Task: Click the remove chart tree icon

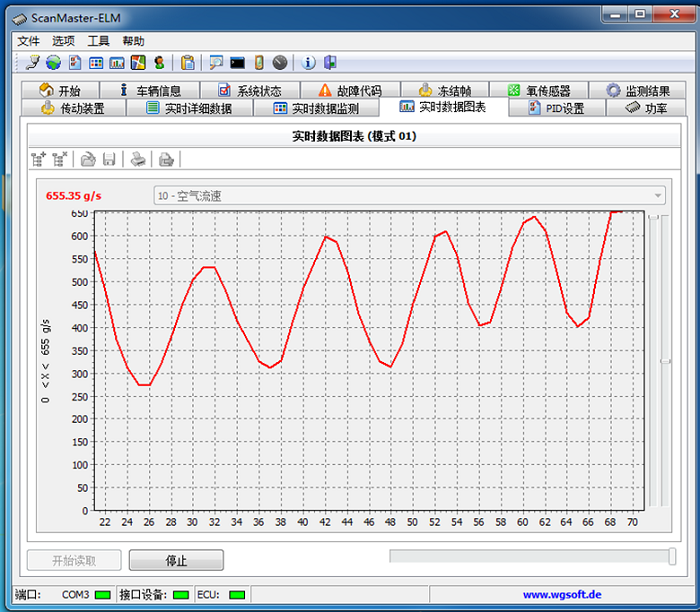Action: point(60,158)
